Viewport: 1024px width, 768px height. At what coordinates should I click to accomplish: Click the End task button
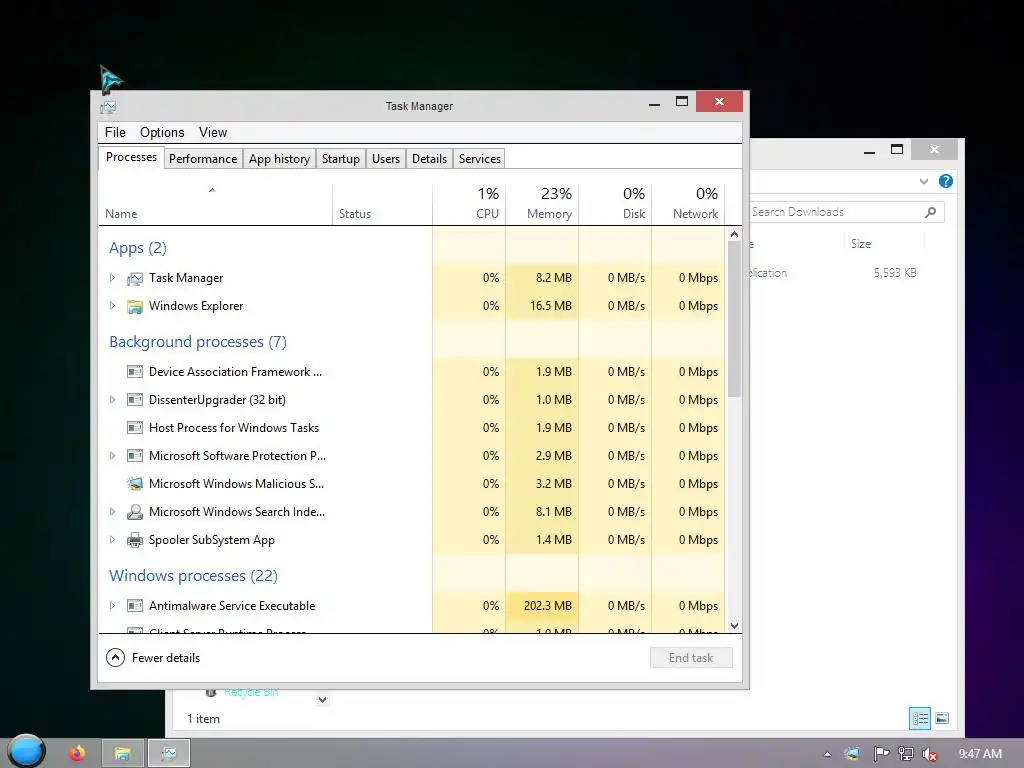click(x=691, y=658)
